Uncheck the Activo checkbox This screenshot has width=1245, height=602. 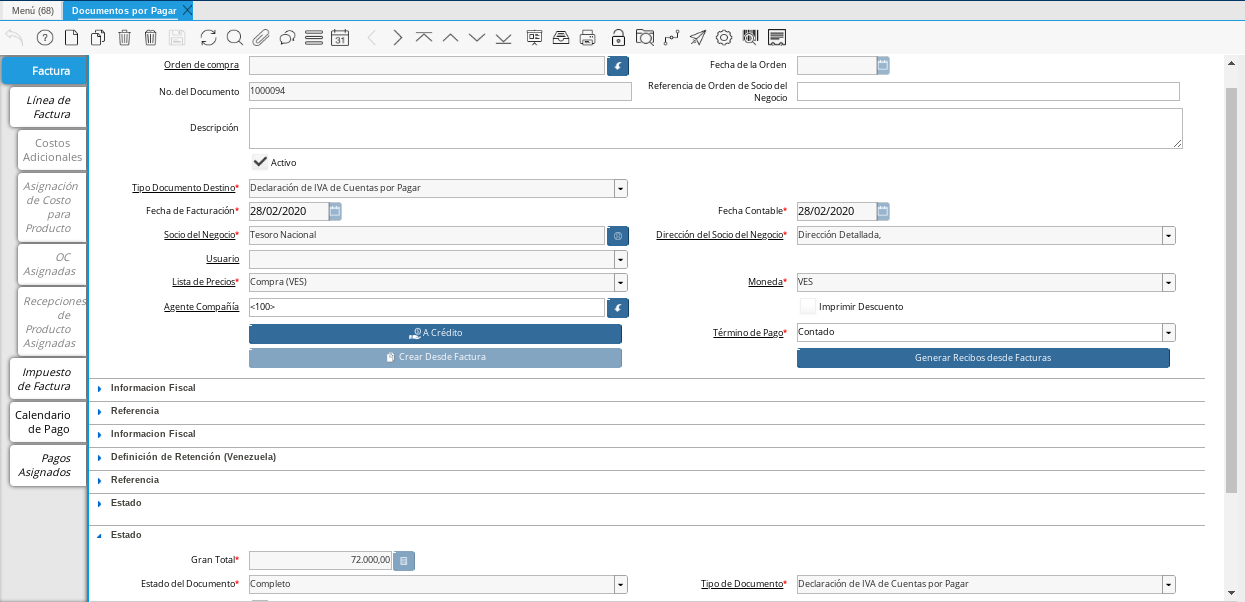pyautogui.click(x=260, y=162)
